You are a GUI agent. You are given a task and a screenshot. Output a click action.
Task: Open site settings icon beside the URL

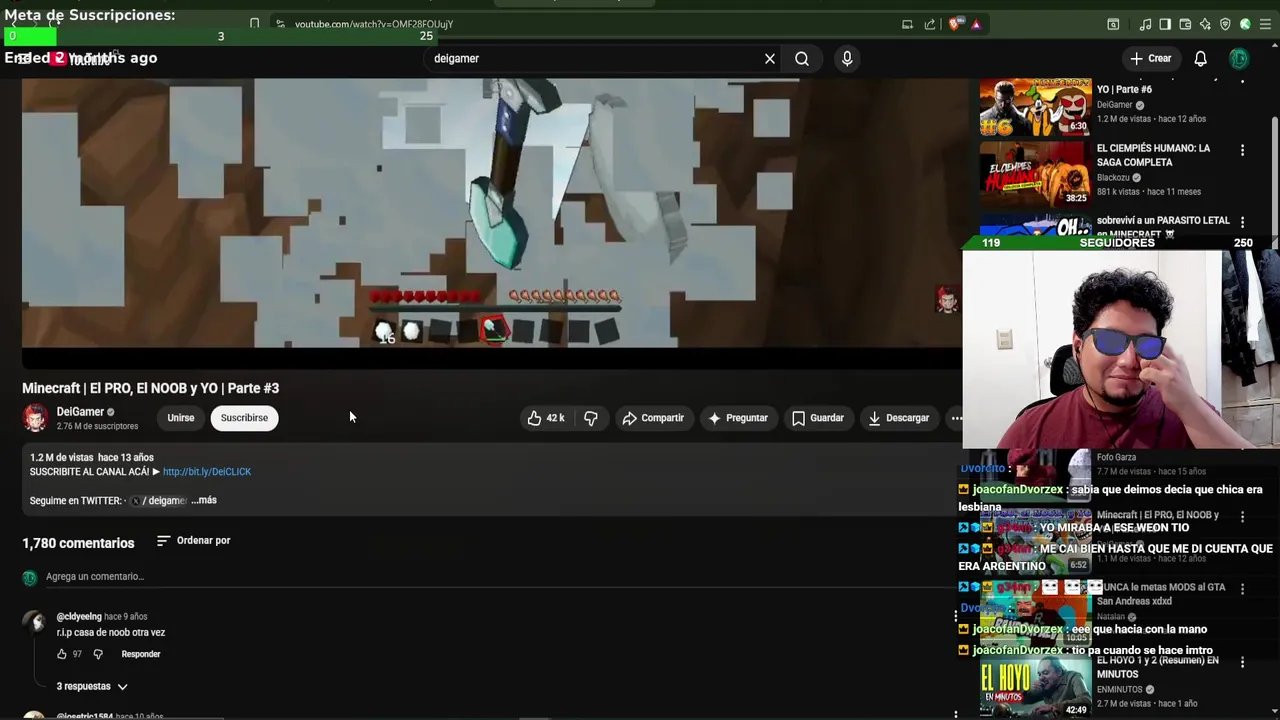coord(280,24)
